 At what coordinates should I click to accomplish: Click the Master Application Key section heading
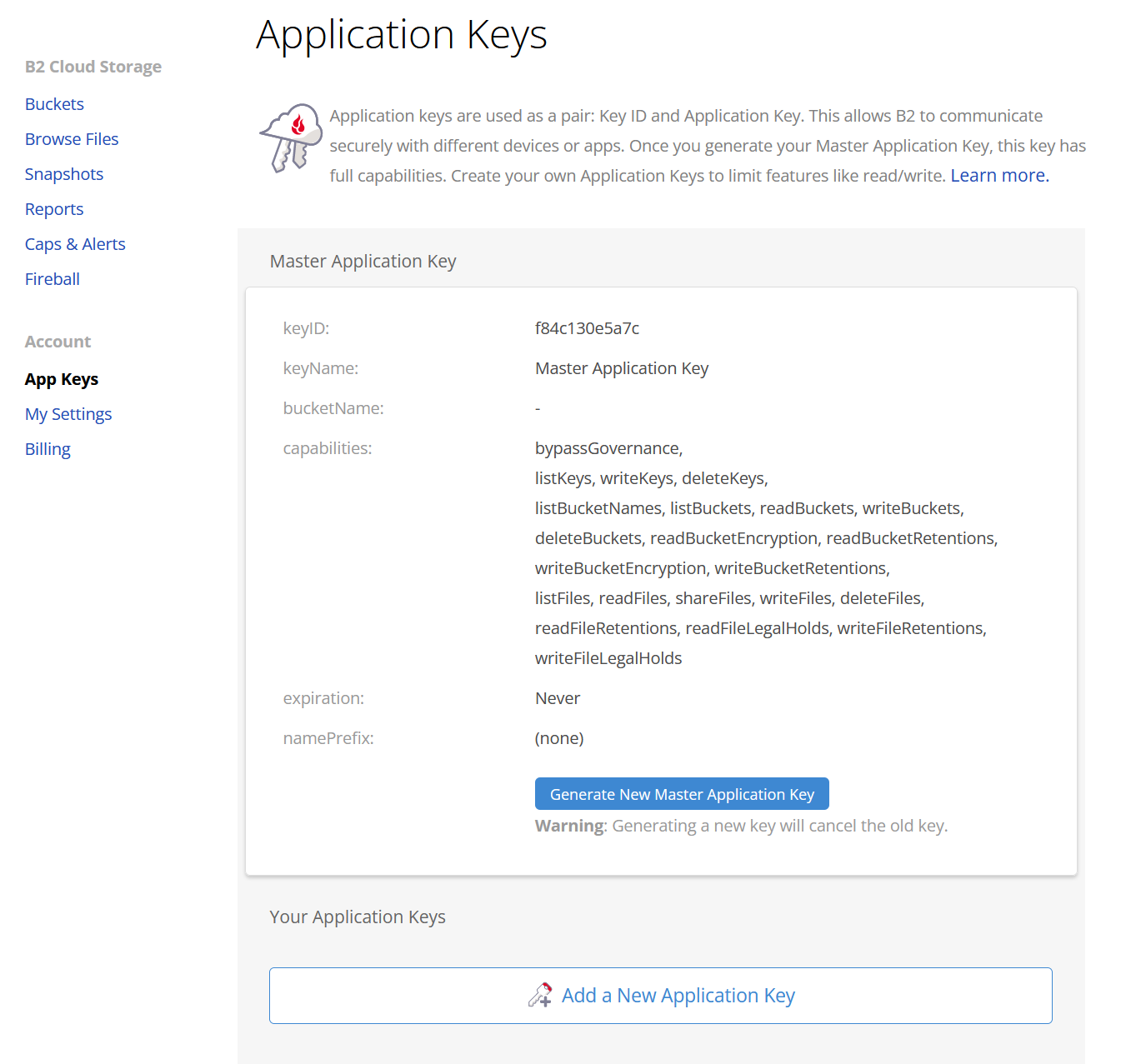pyautogui.click(x=363, y=262)
